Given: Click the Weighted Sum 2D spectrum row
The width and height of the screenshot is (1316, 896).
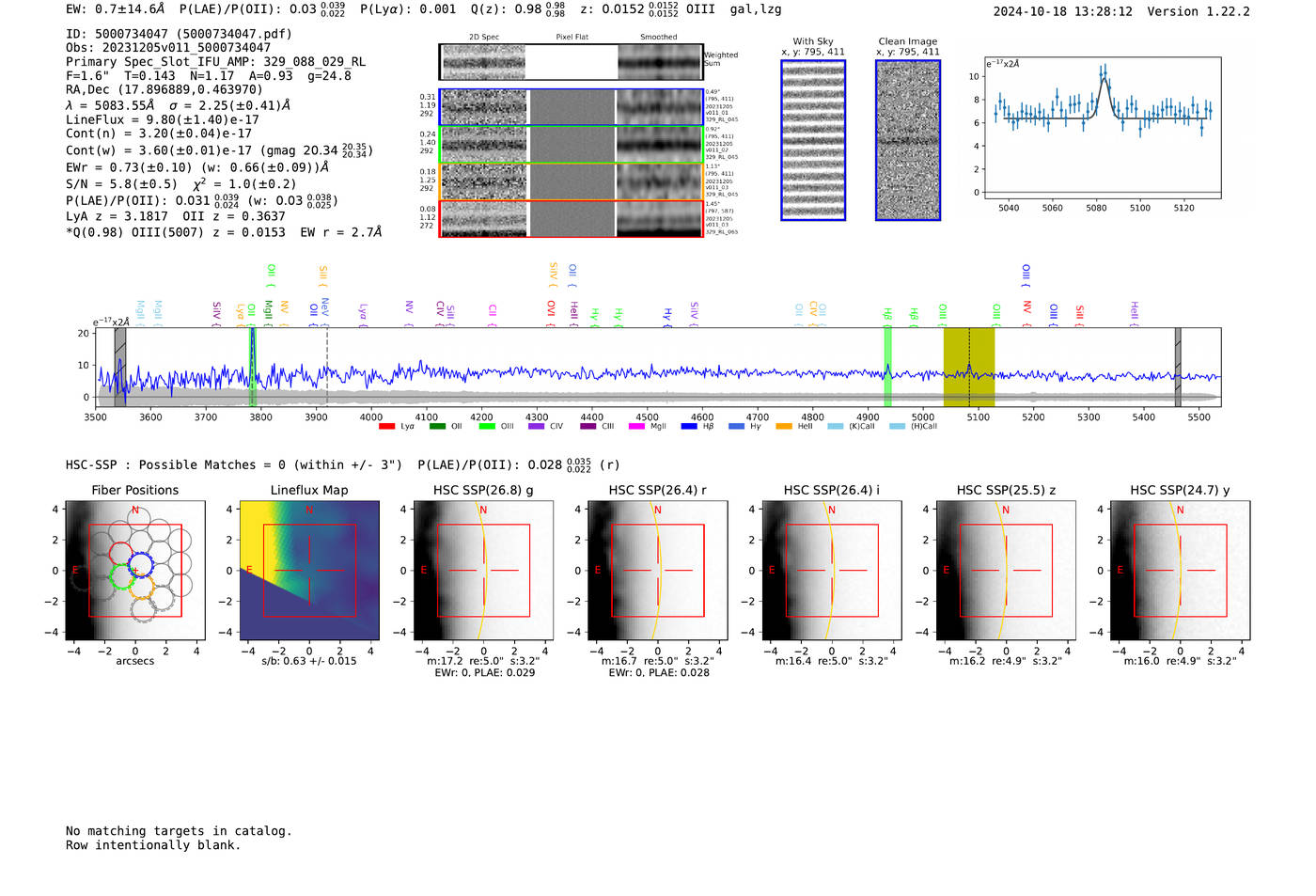Looking at the screenshot, I should pos(571,62).
